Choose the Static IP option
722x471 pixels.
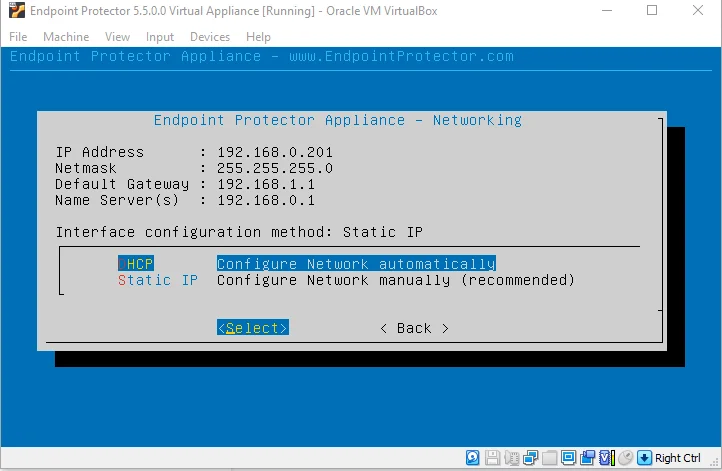[158, 279]
